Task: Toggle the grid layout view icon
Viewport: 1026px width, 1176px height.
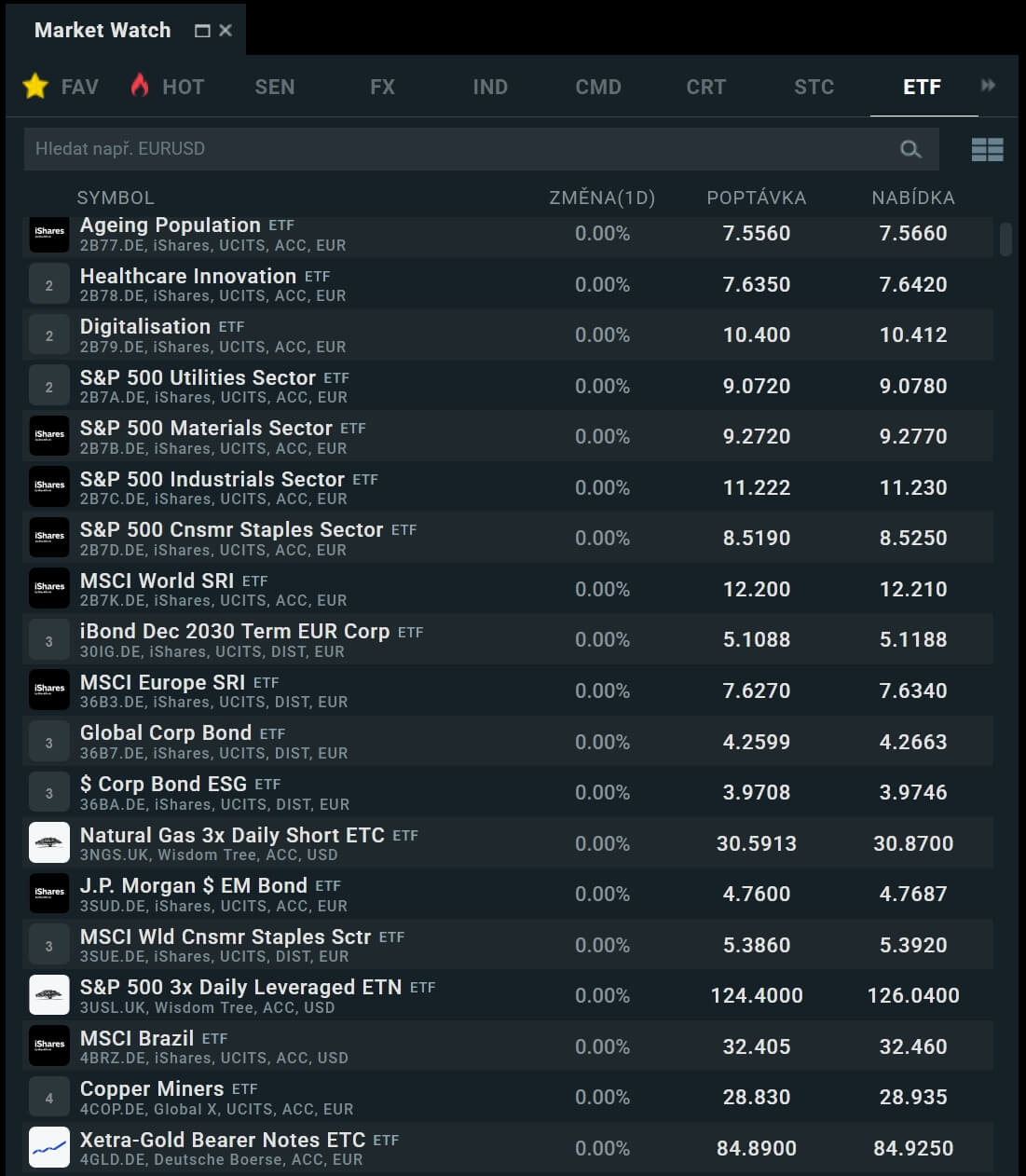Action: 987,149
